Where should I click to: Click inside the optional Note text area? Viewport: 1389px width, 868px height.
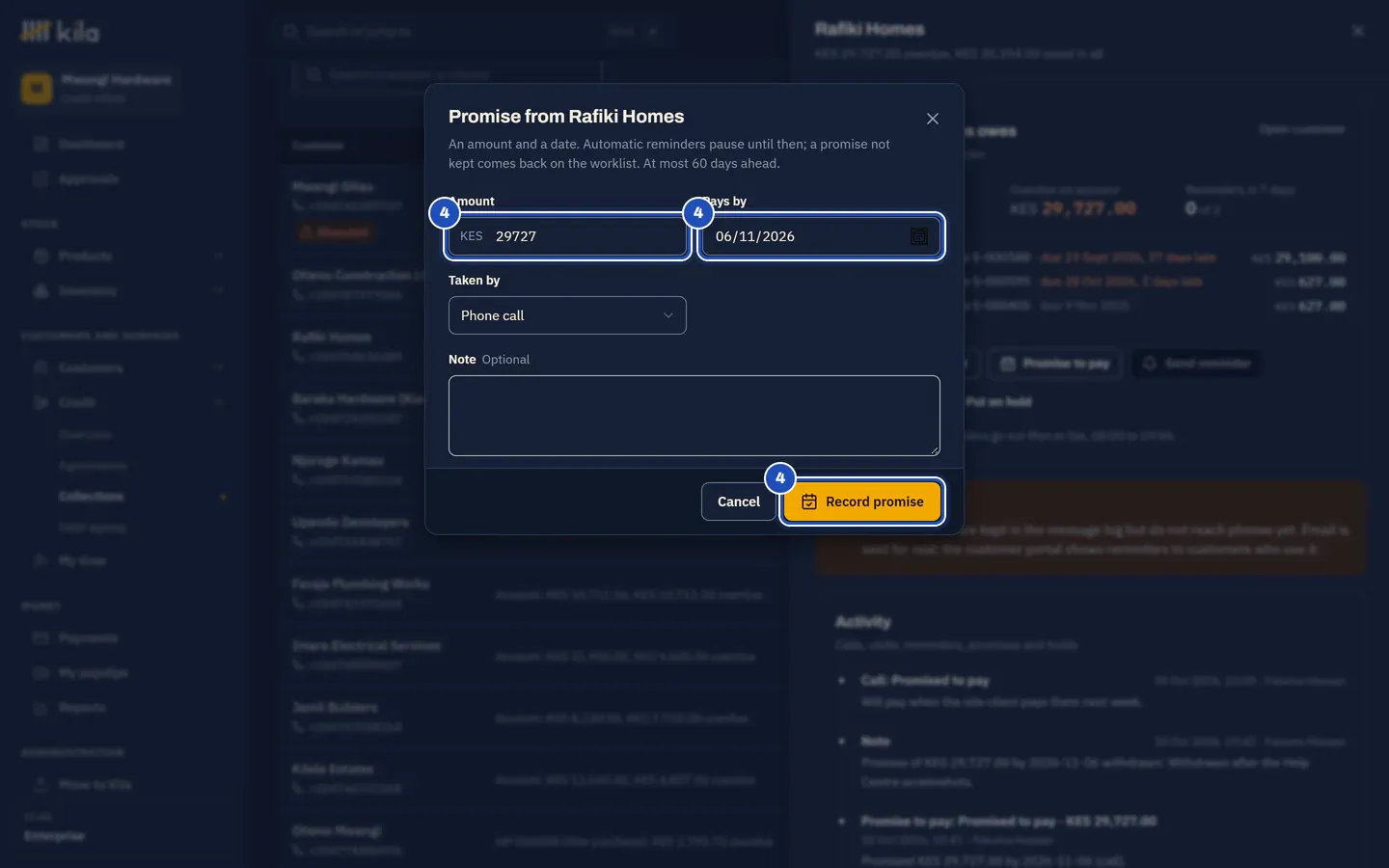click(694, 416)
